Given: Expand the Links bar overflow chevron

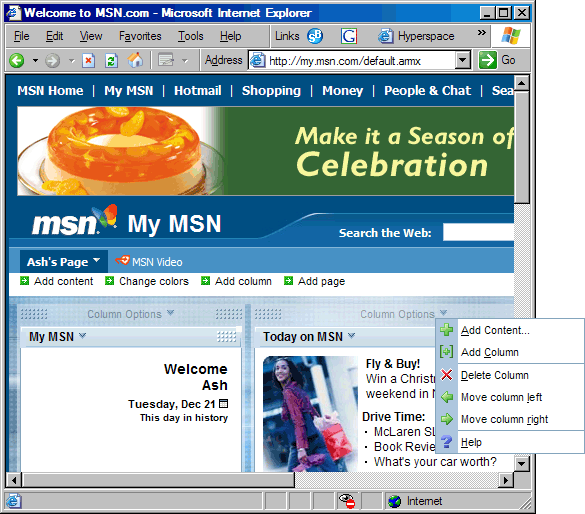Looking at the screenshot, I should [x=482, y=32].
